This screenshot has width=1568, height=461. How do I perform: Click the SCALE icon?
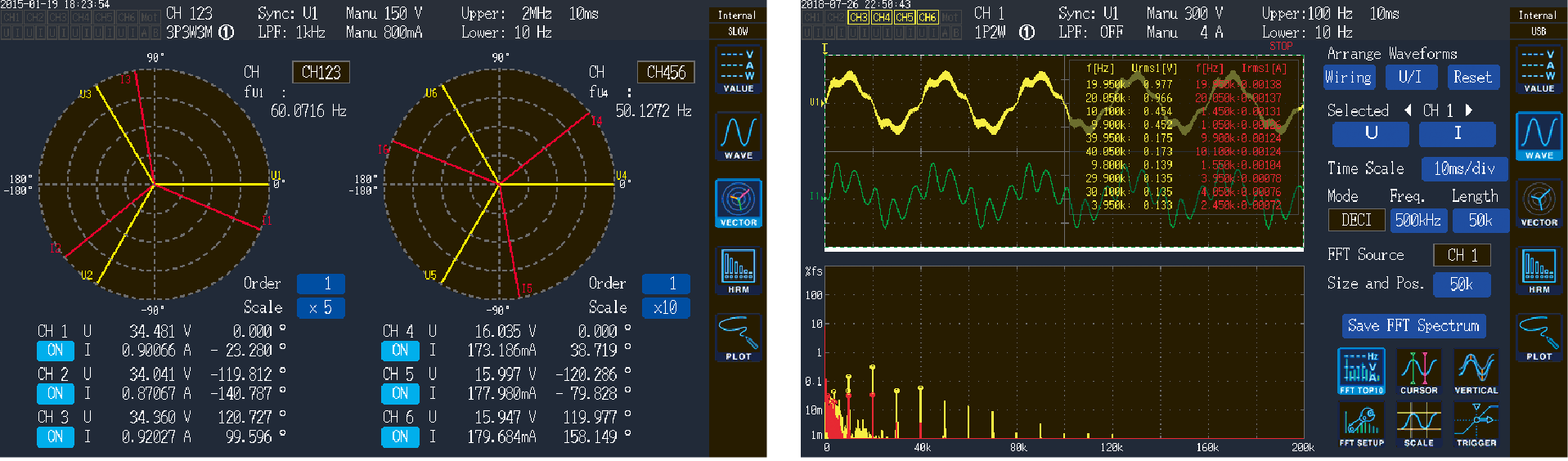1418,425
